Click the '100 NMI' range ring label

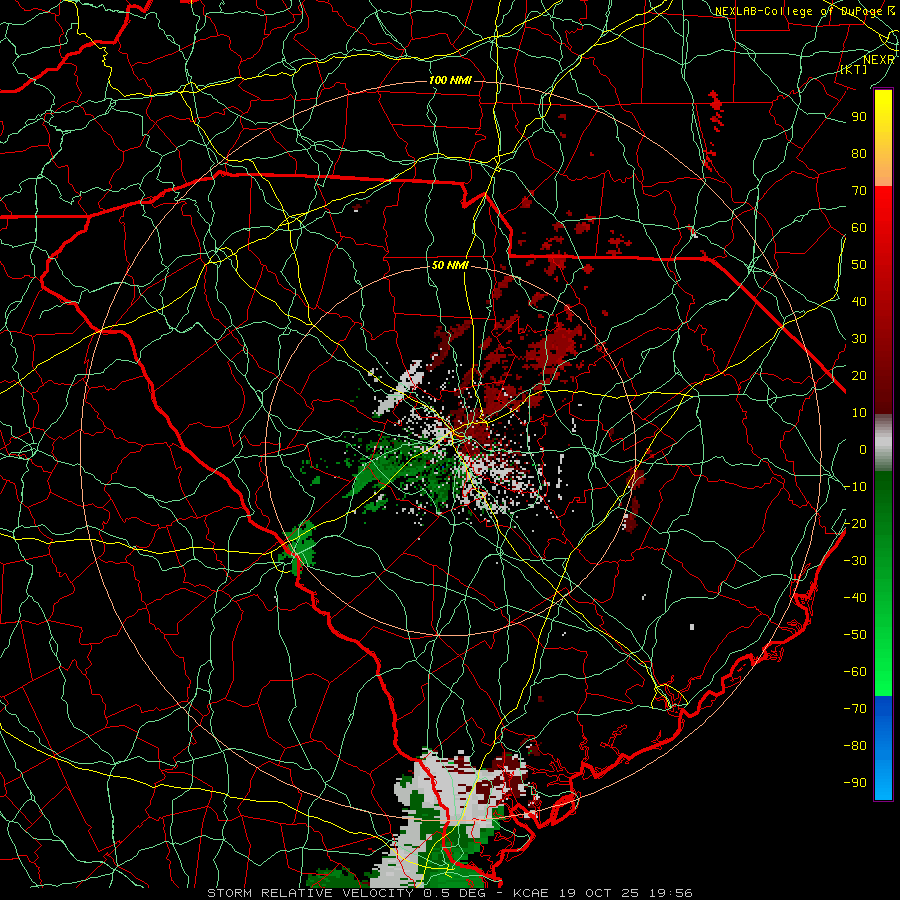point(450,80)
